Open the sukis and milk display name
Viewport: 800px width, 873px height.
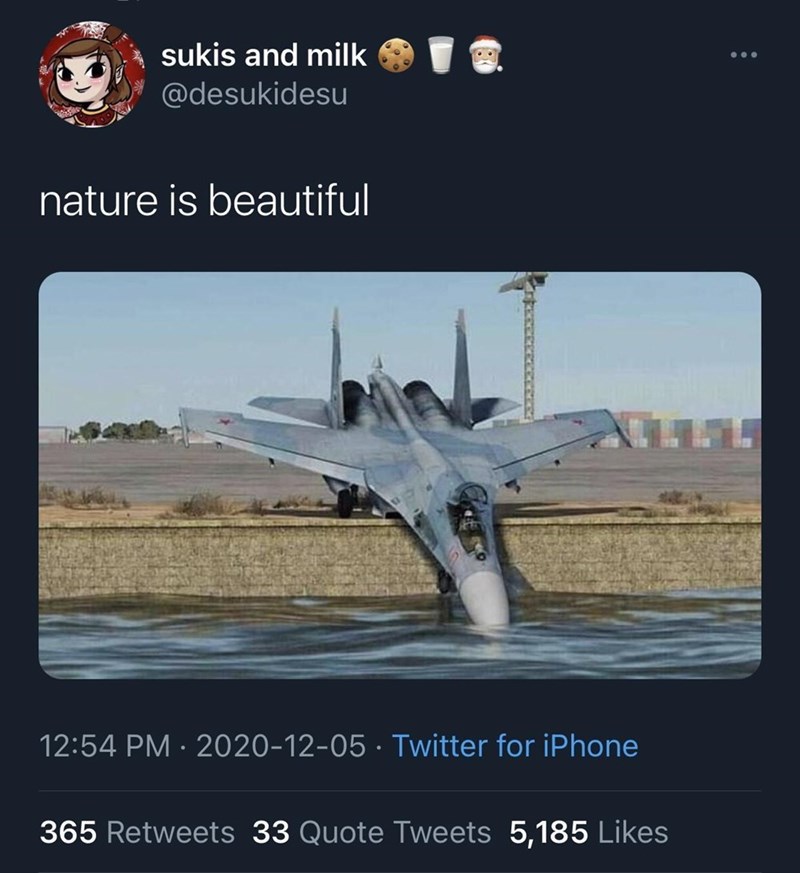pyautogui.click(x=264, y=56)
